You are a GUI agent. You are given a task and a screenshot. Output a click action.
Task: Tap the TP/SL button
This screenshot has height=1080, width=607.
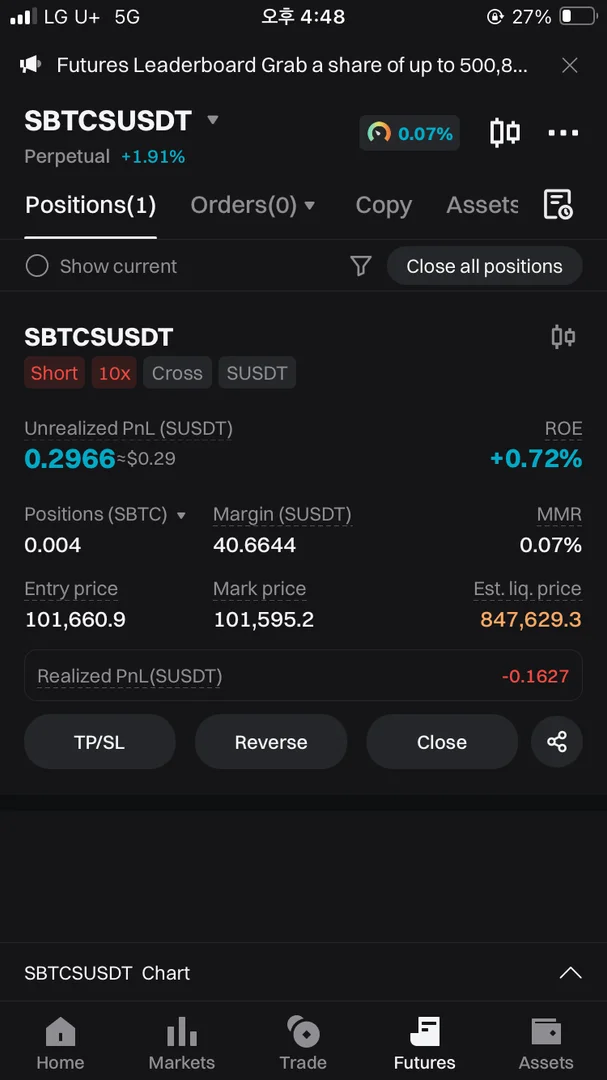tap(99, 742)
